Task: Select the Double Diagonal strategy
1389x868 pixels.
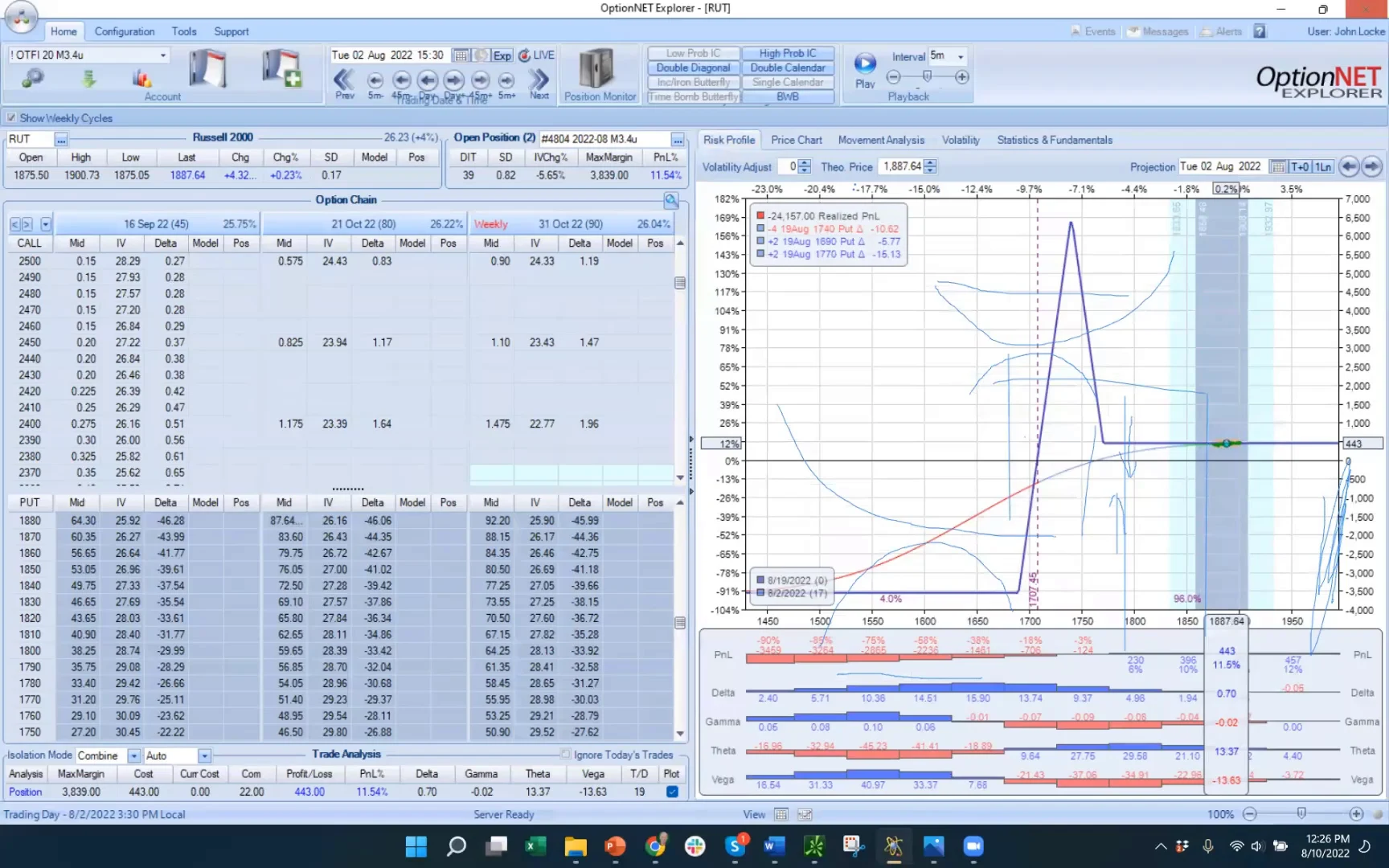Action: (693, 68)
